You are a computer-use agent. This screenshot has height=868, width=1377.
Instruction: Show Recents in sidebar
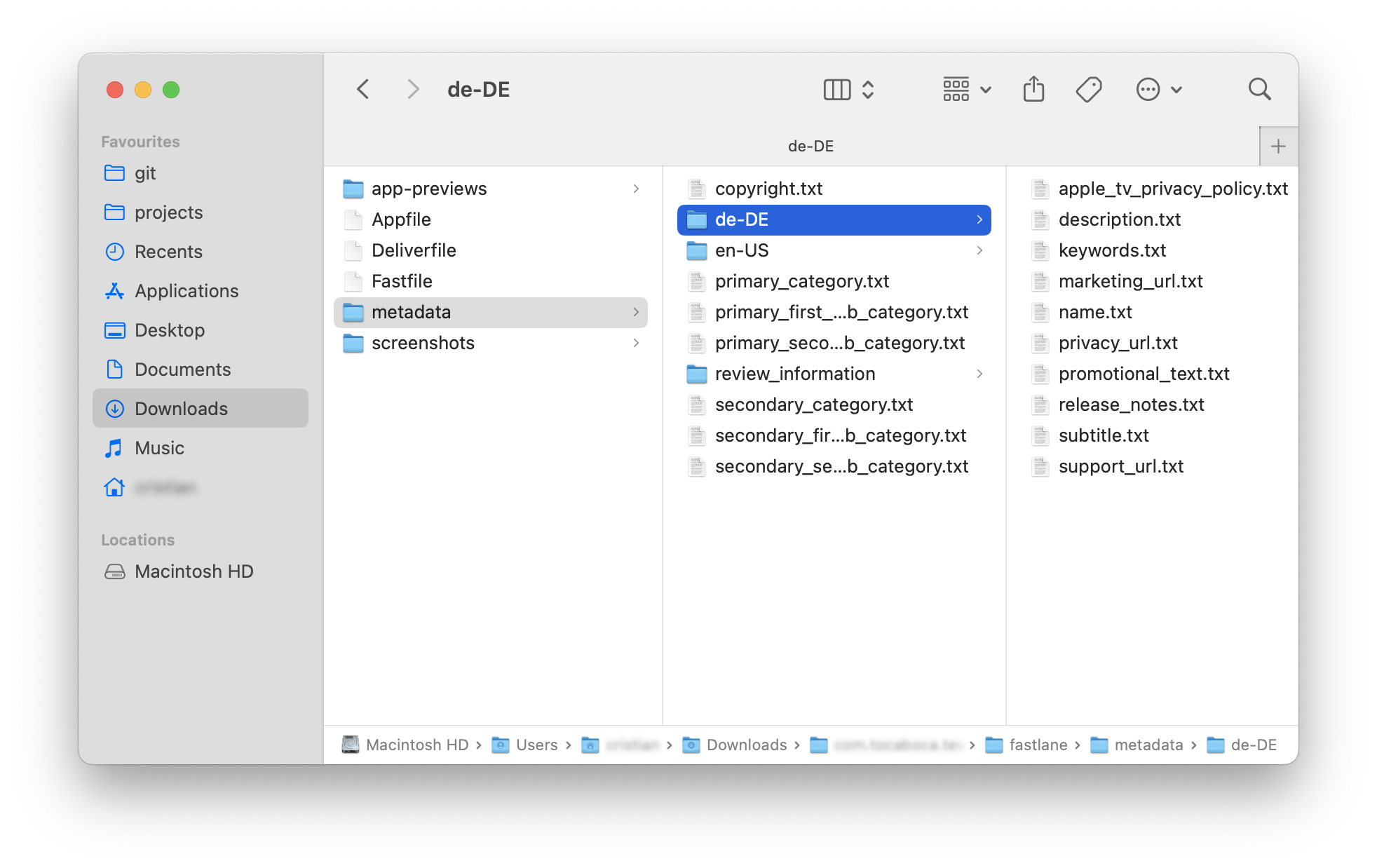(x=201, y=252)
